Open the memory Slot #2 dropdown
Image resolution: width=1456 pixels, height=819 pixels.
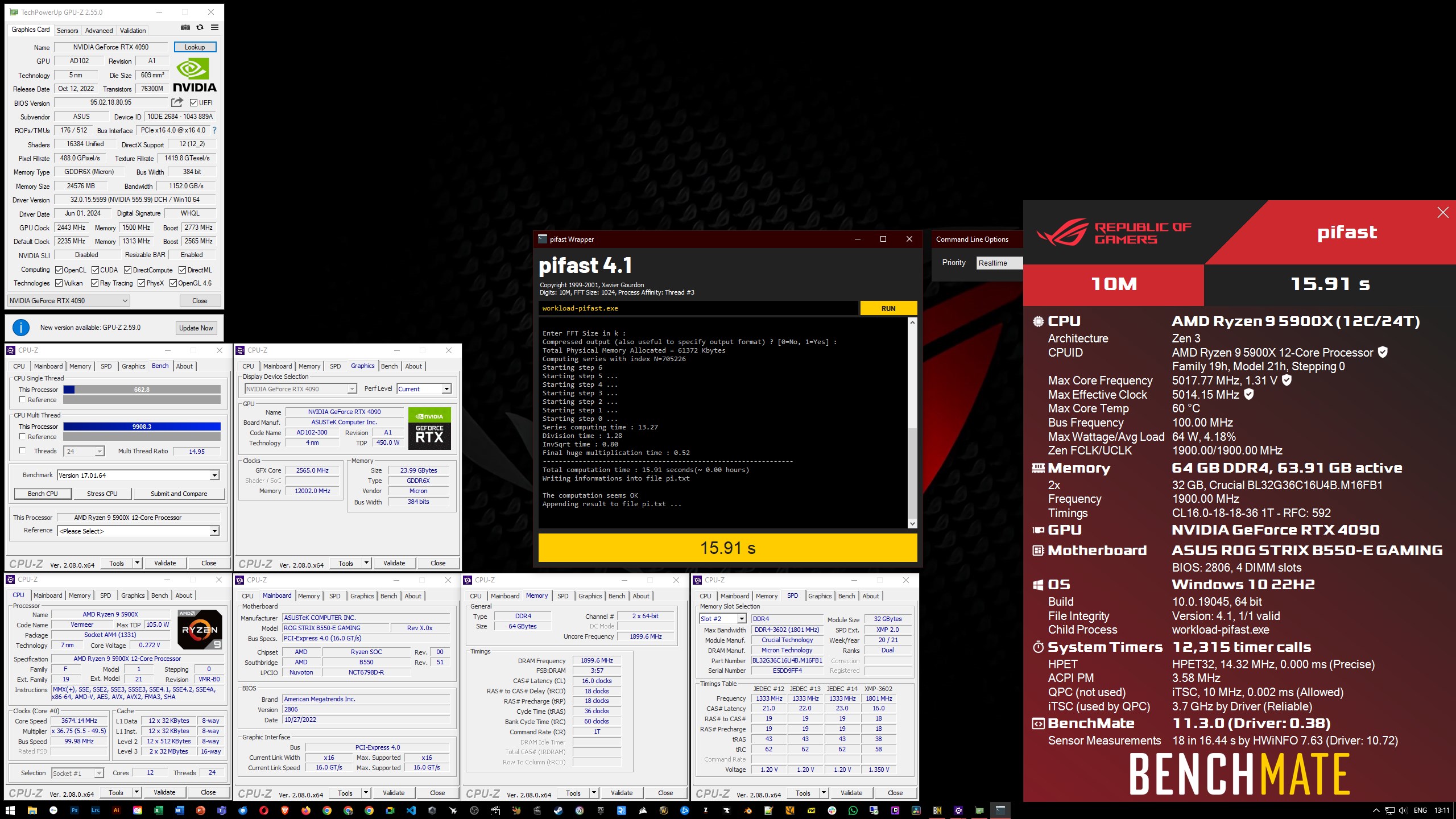click(x=722, y=619)
